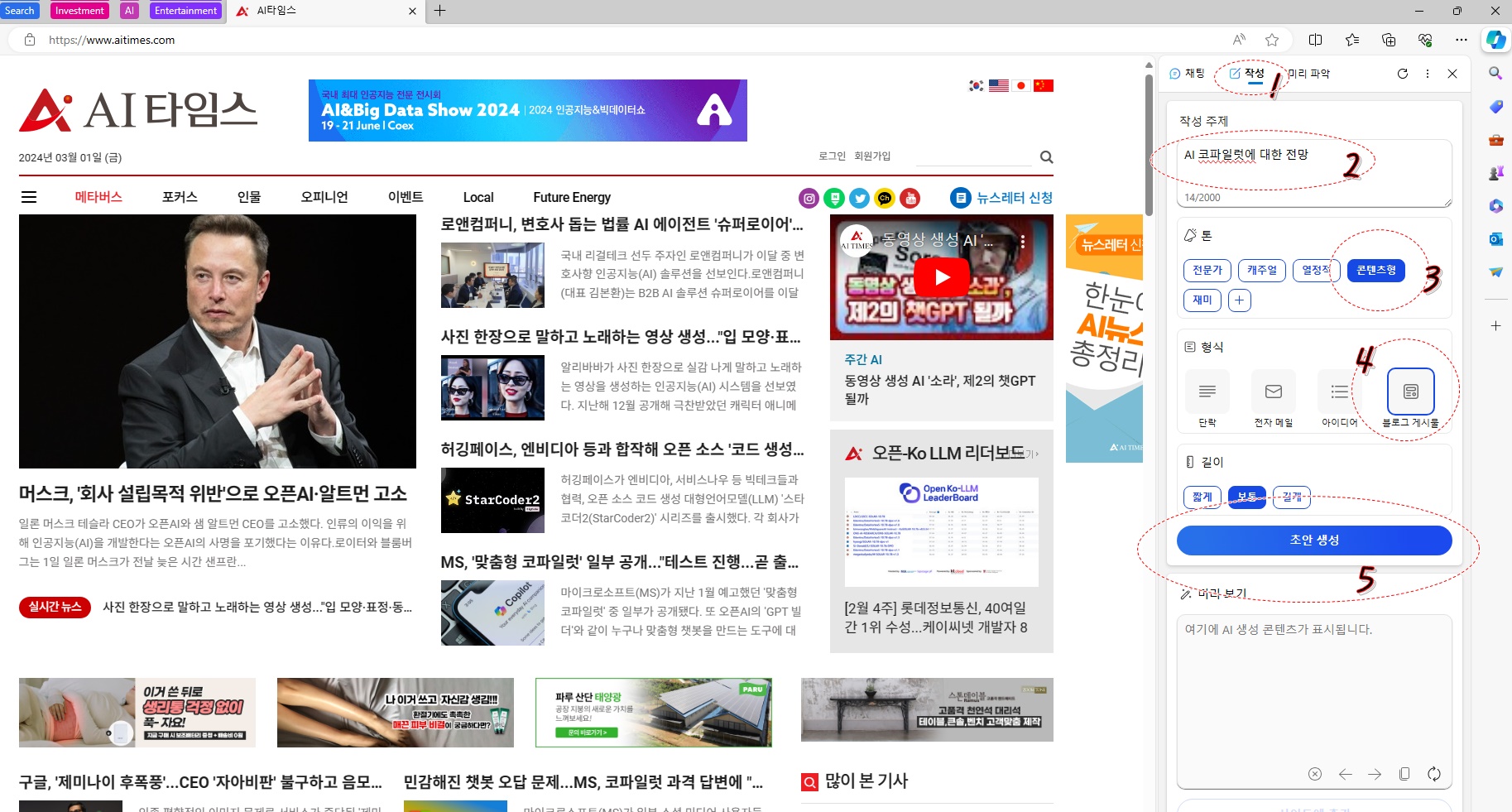1512x812 pixels.
Task: Open Favorites list icon in toolbar
Action: [1352, 40]
